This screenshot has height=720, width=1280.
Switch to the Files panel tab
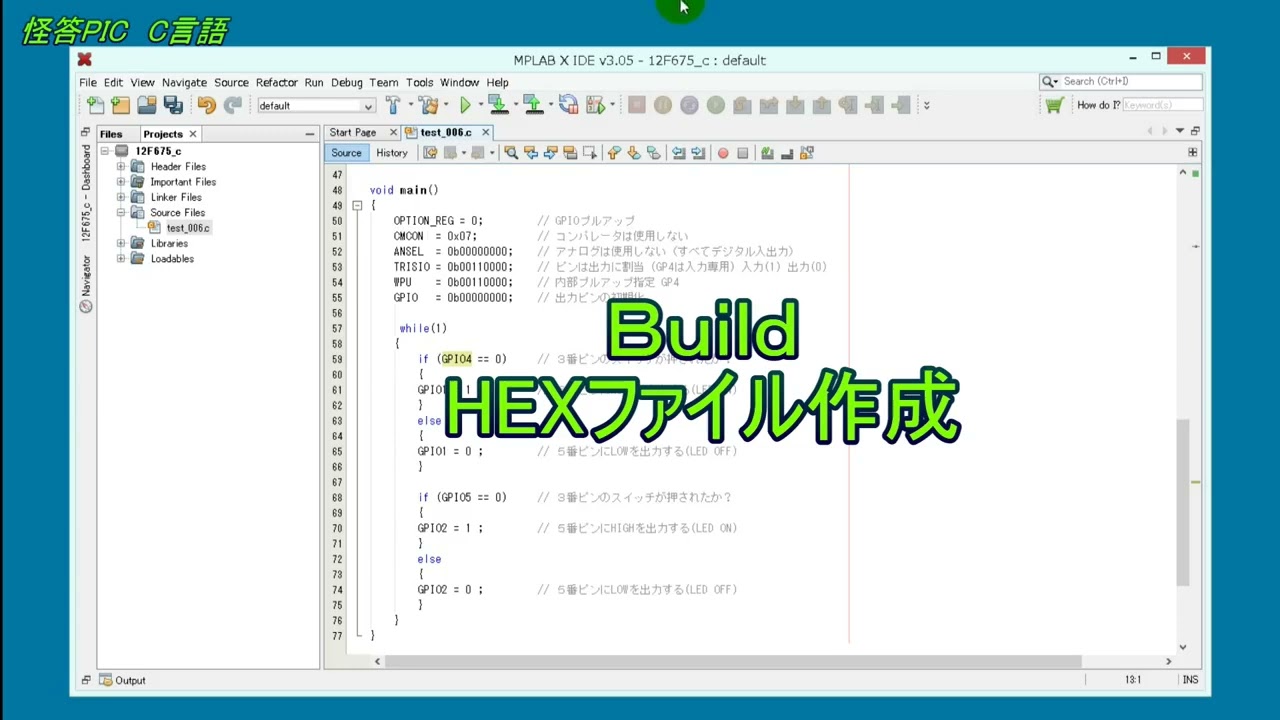tap(110, 134)
